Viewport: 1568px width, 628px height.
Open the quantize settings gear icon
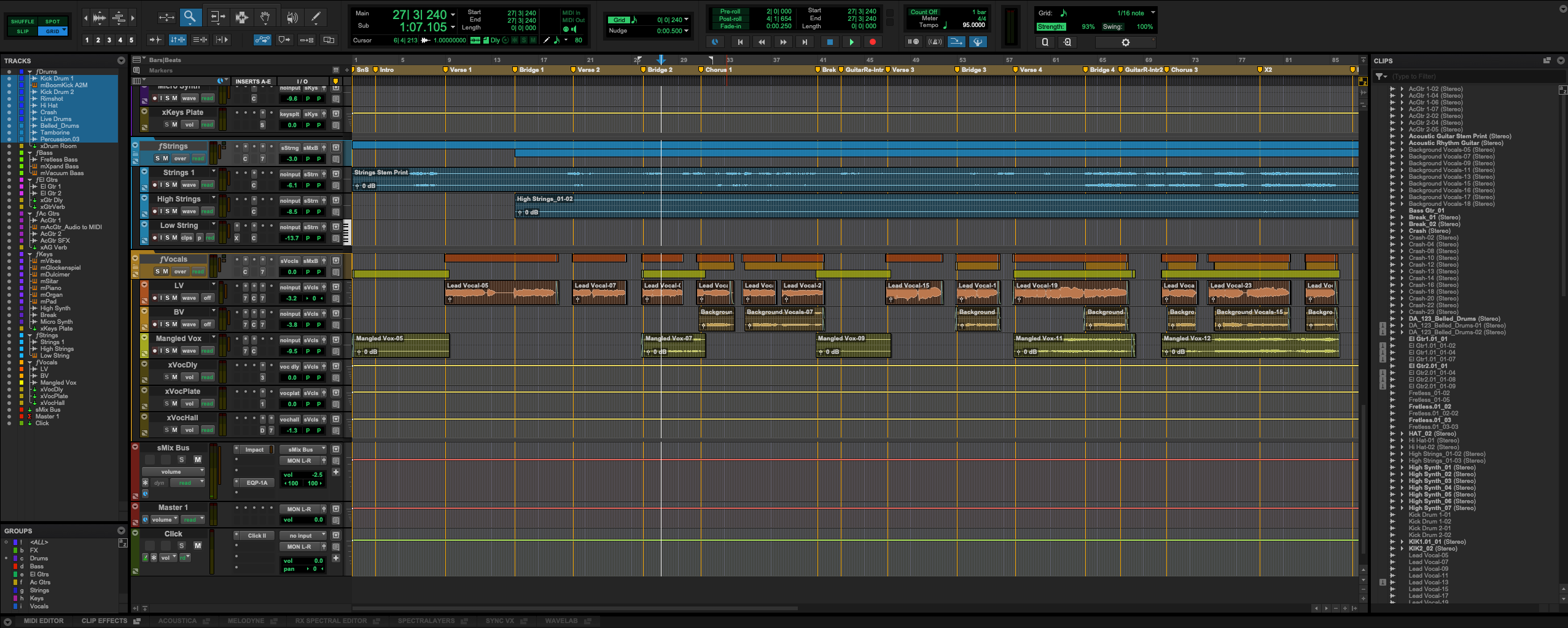point(1125,42)
